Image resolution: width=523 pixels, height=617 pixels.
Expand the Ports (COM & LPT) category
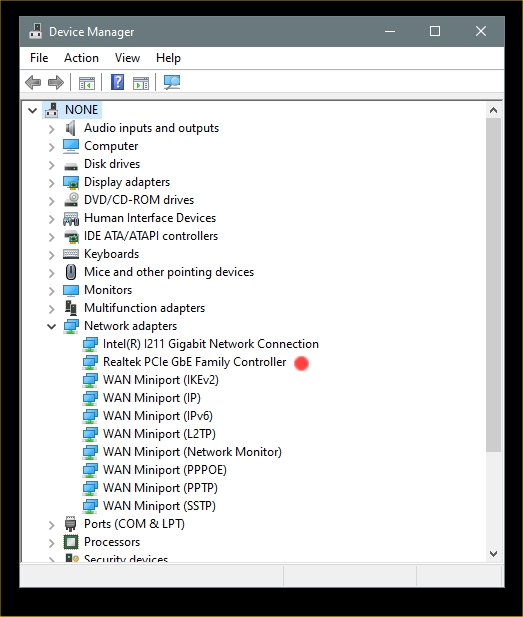coord(52,525)
